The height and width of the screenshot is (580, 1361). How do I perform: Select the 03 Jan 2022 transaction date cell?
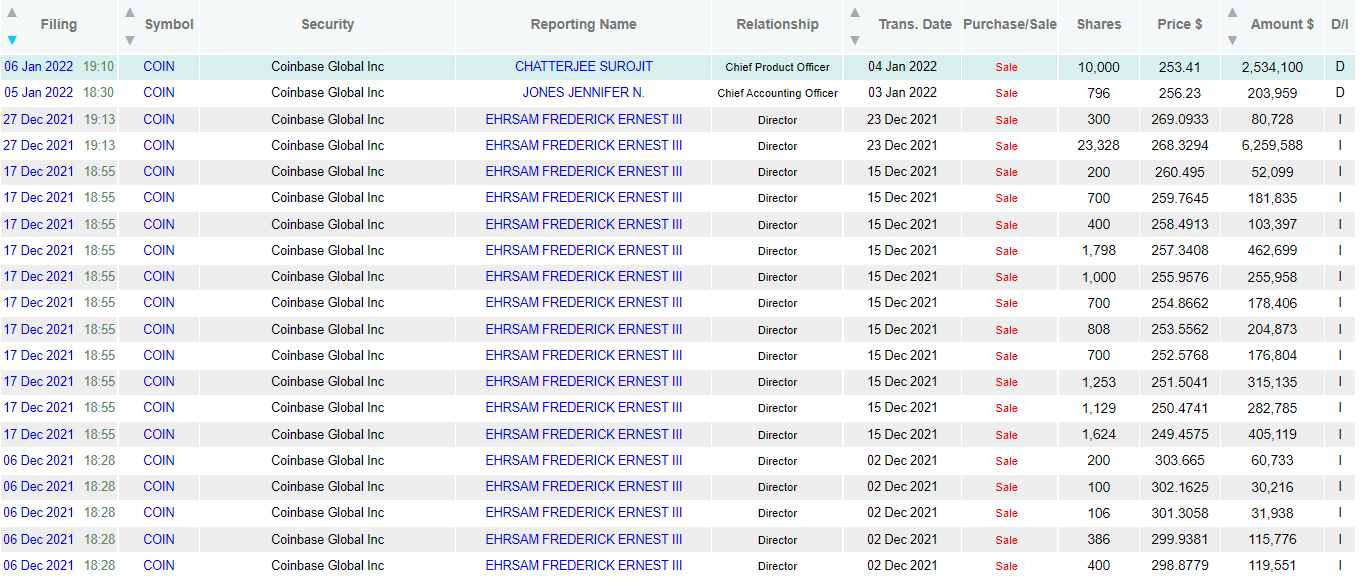tap(902, 93)
